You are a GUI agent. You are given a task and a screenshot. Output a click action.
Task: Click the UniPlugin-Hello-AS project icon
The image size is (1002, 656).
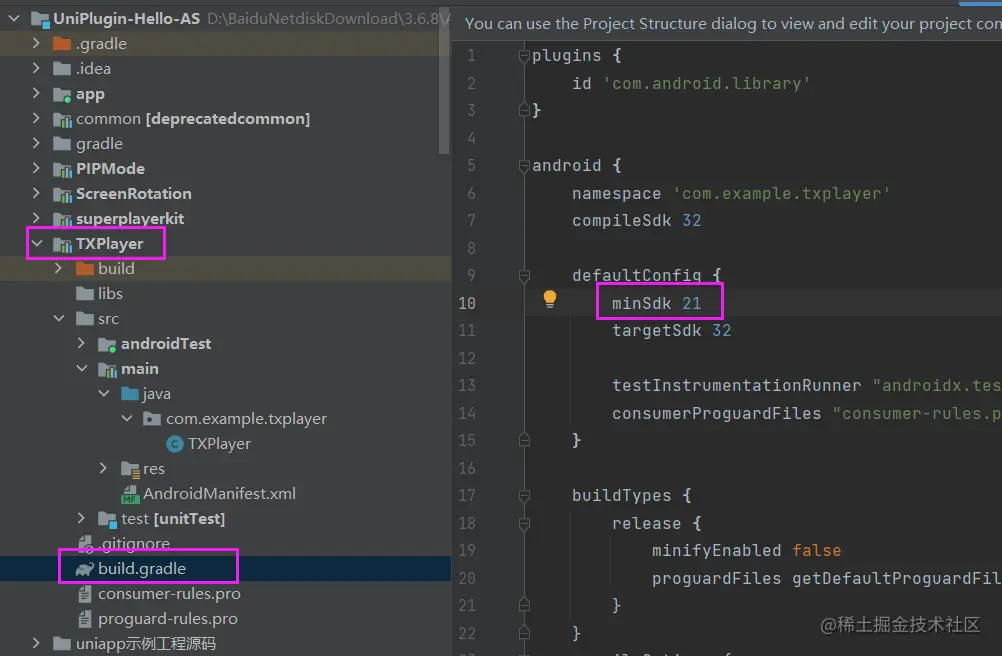tap(40, 20)
